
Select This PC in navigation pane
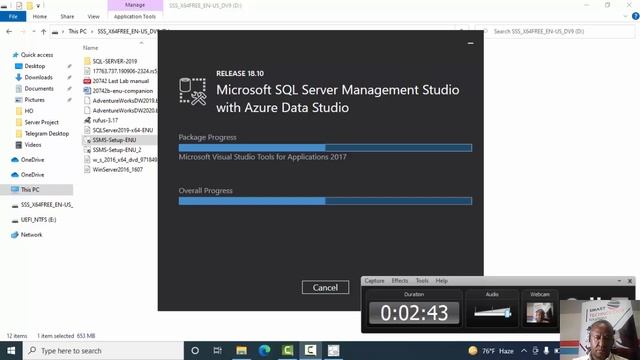click(x=30, y=189)
